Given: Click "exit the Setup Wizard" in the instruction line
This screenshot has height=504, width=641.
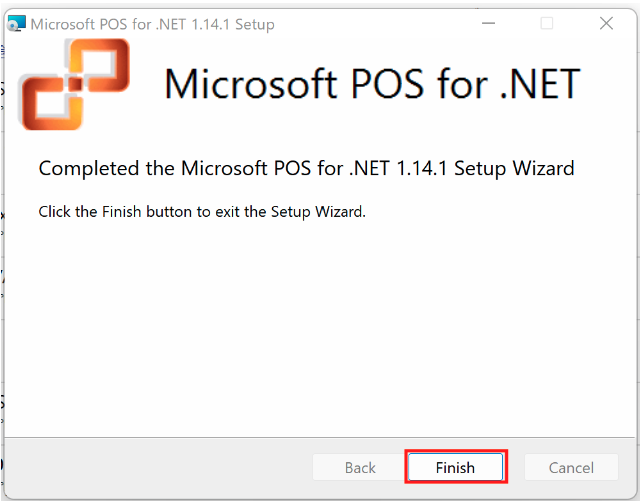Looking at the screenshot, I should click(x=296, y=212).
